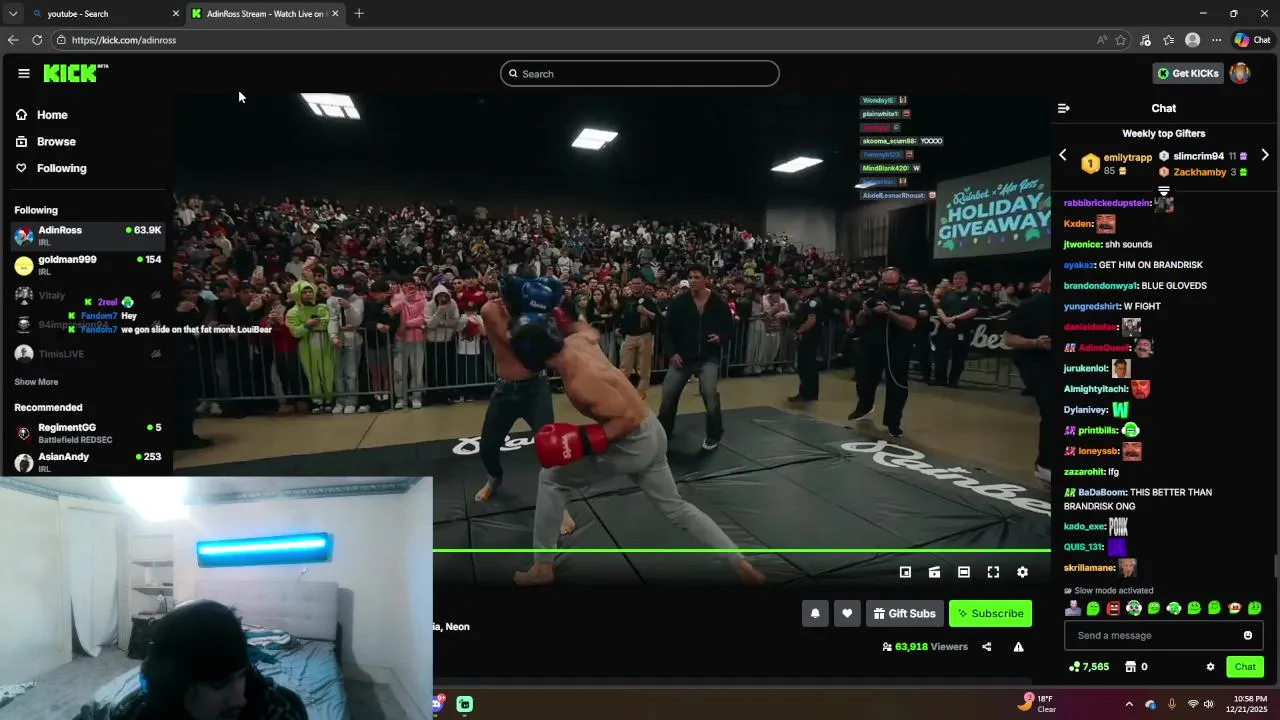Switch to the youtube - Search tab
The image size is (1280, 720).
point(103,14)
